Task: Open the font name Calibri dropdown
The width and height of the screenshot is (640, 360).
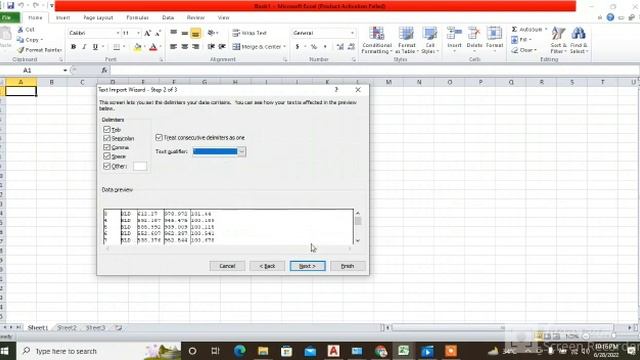Action: (x=118, y=33)
